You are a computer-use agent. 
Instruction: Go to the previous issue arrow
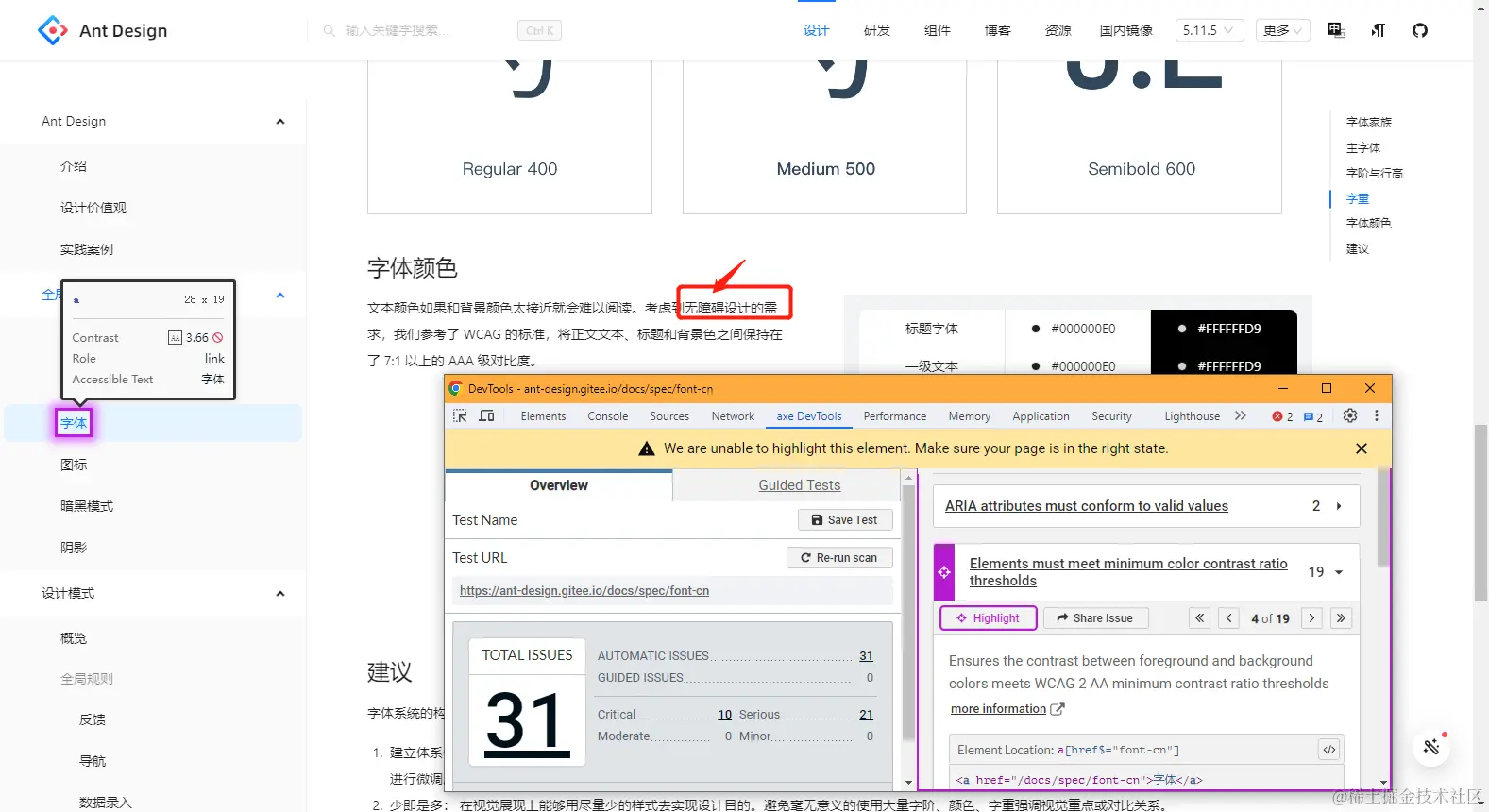point(1228,618)
